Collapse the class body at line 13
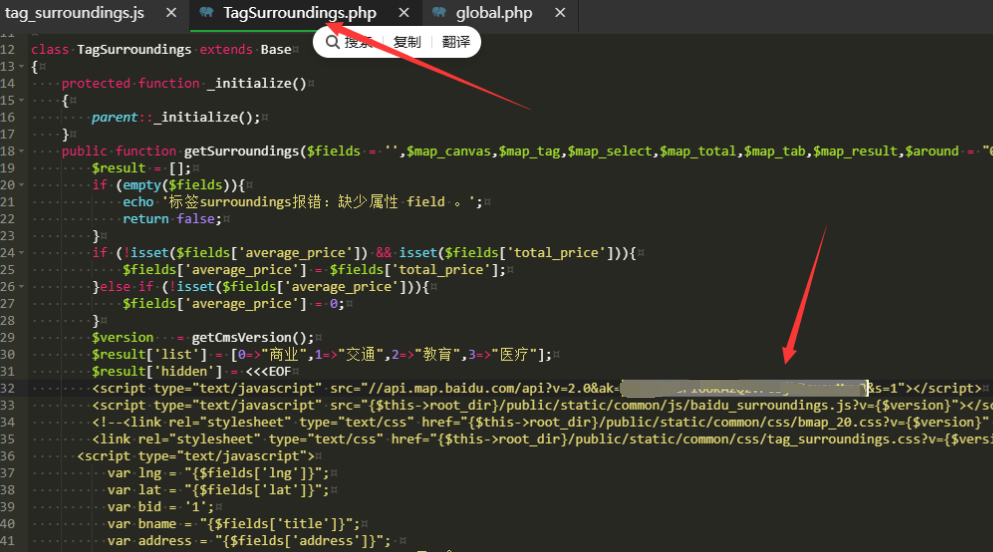 click(23, 66)
